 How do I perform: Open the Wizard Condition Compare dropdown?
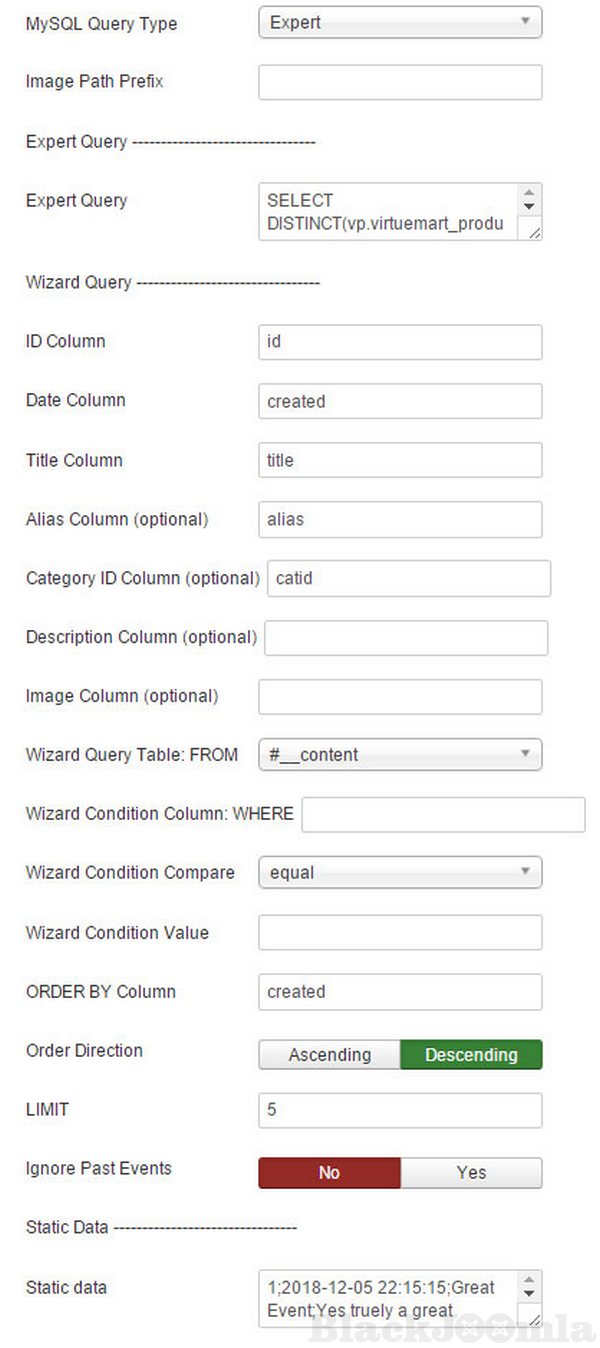click(x=400, y=872)
